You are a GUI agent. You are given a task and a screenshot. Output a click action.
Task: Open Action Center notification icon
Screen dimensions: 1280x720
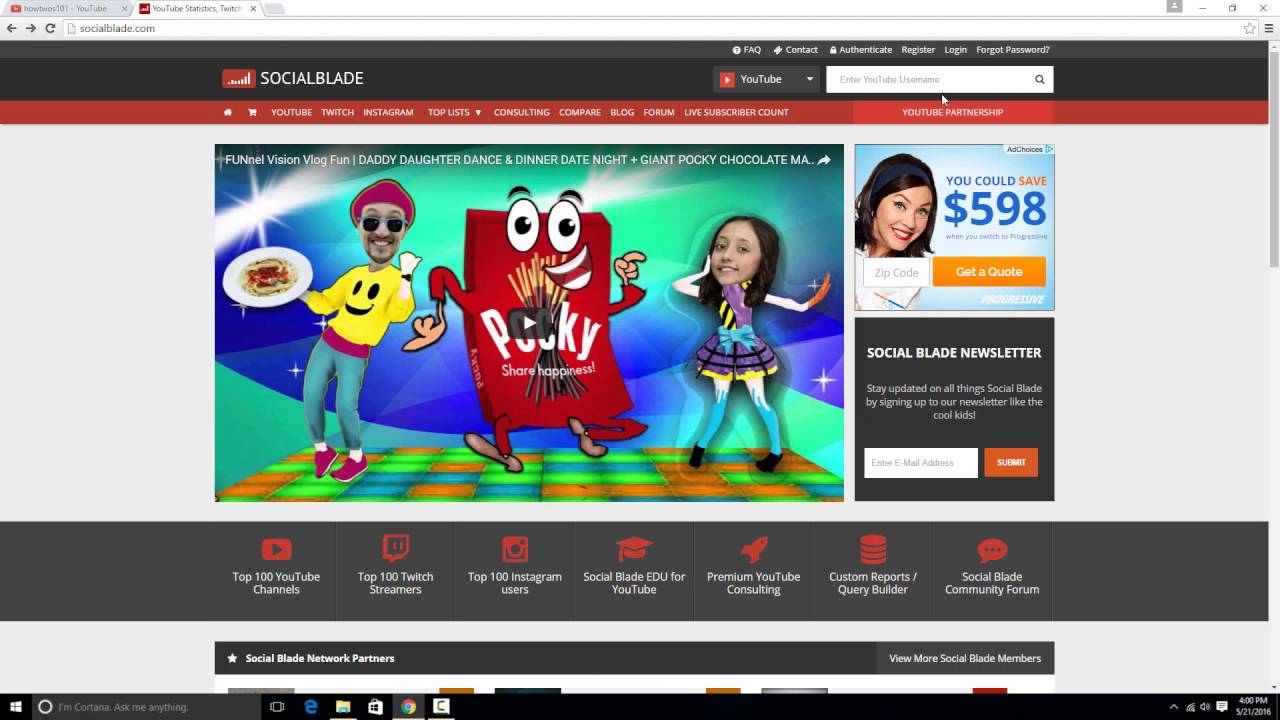(x=1222, y=707)
